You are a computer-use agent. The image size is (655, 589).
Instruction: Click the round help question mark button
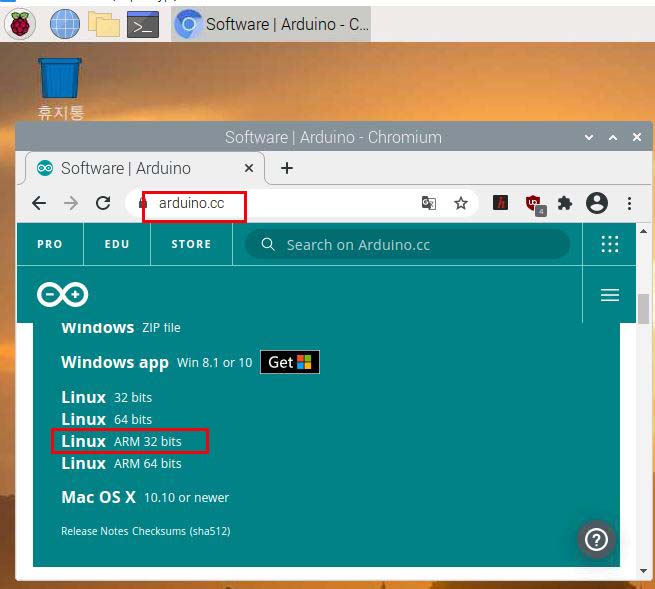[596, 540]
